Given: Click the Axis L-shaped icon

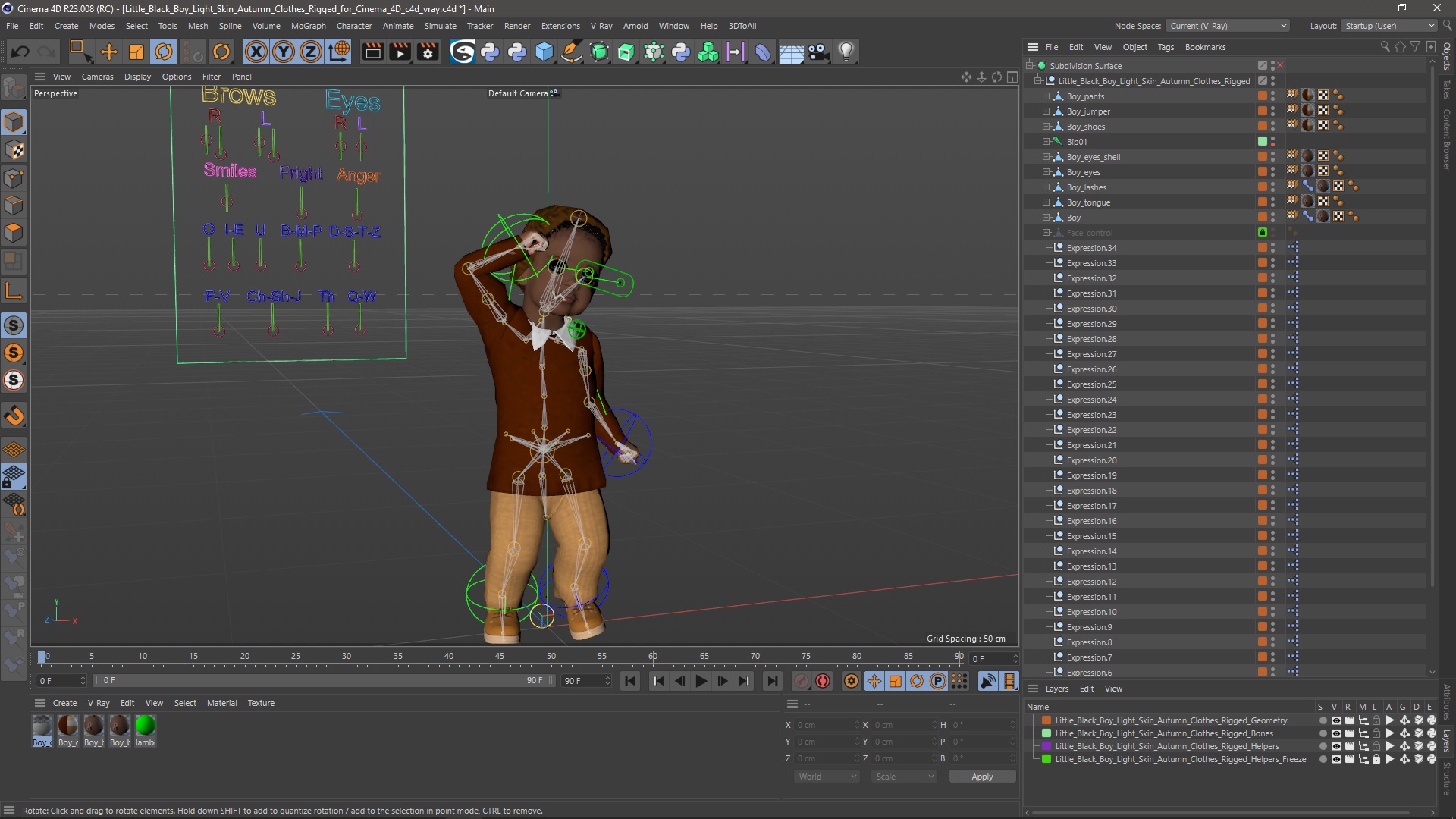Looking at the screenshot, I should click(x=14, y=290).
